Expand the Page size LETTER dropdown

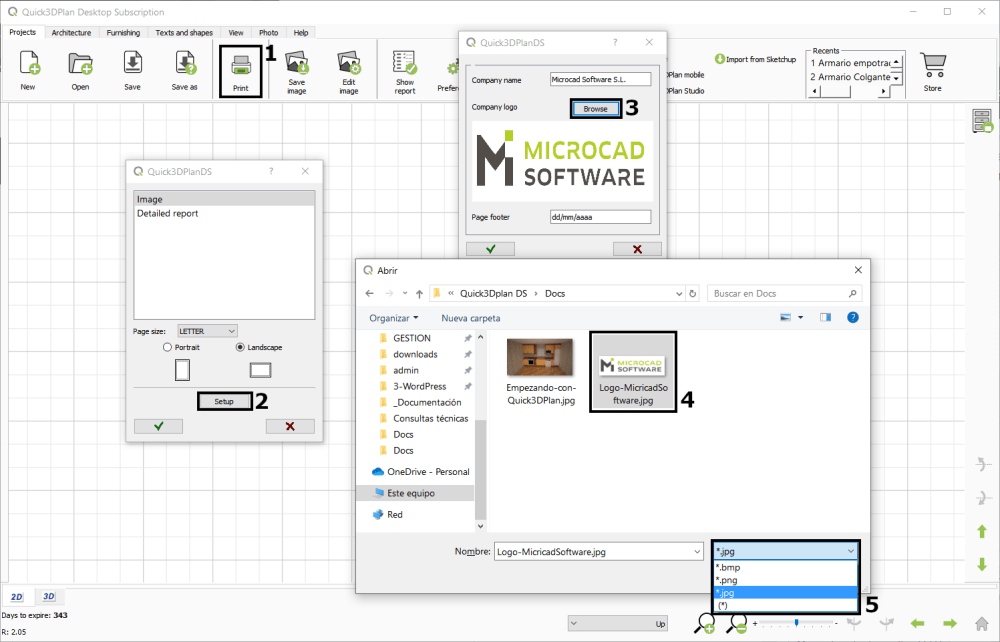pyautogui.click(x=207, y=331)
